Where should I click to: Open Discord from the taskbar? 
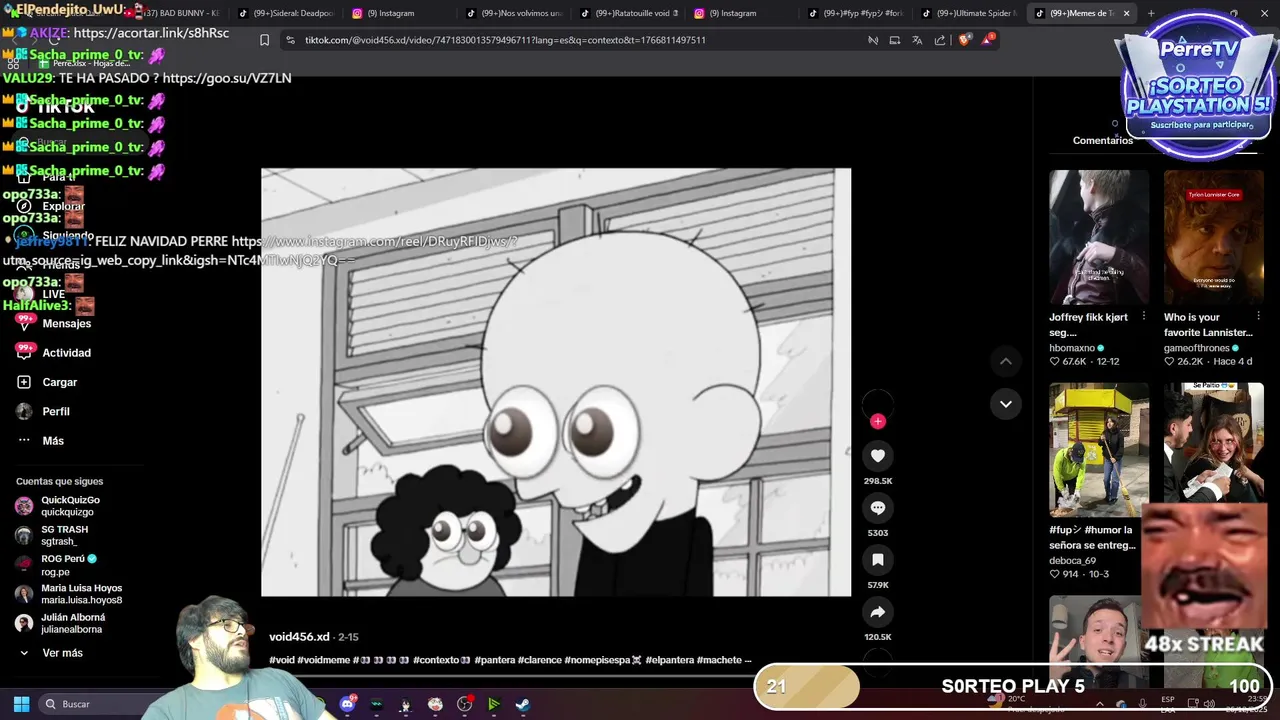347,704
